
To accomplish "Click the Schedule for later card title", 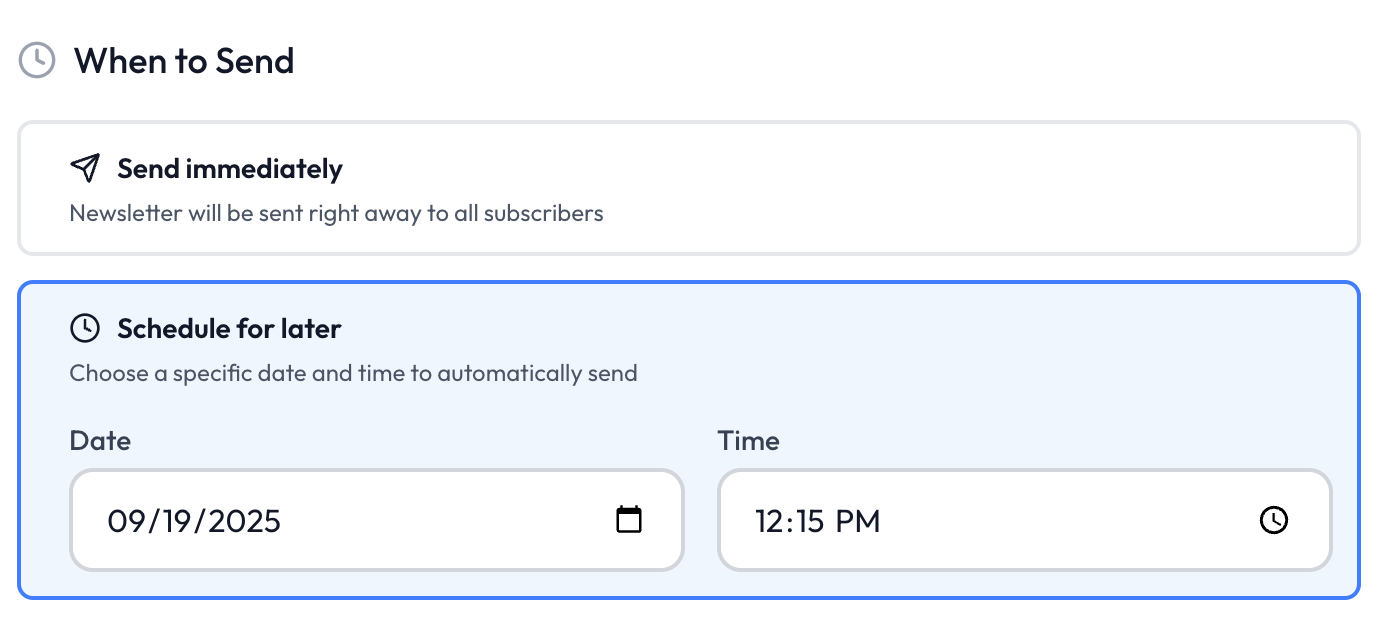I will tap(229, 328).
